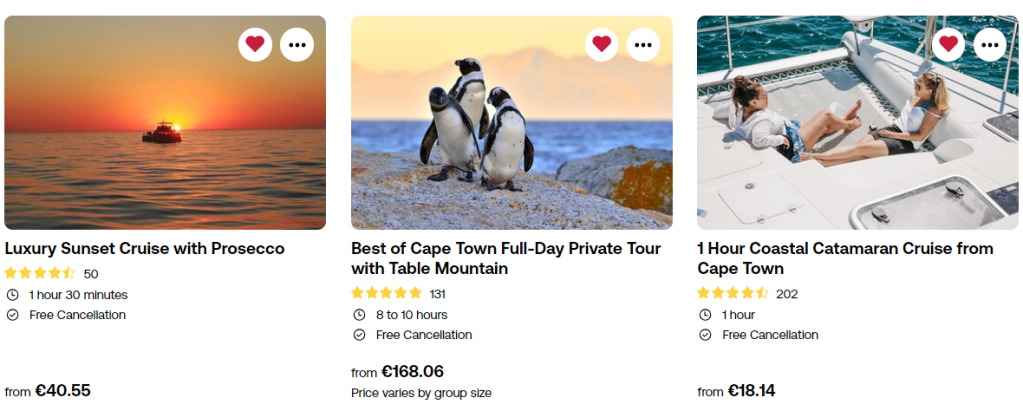The image size is (1023, 411).
Task: Click star rating for Cape Town Private Tour
Action: coord(387,293)
